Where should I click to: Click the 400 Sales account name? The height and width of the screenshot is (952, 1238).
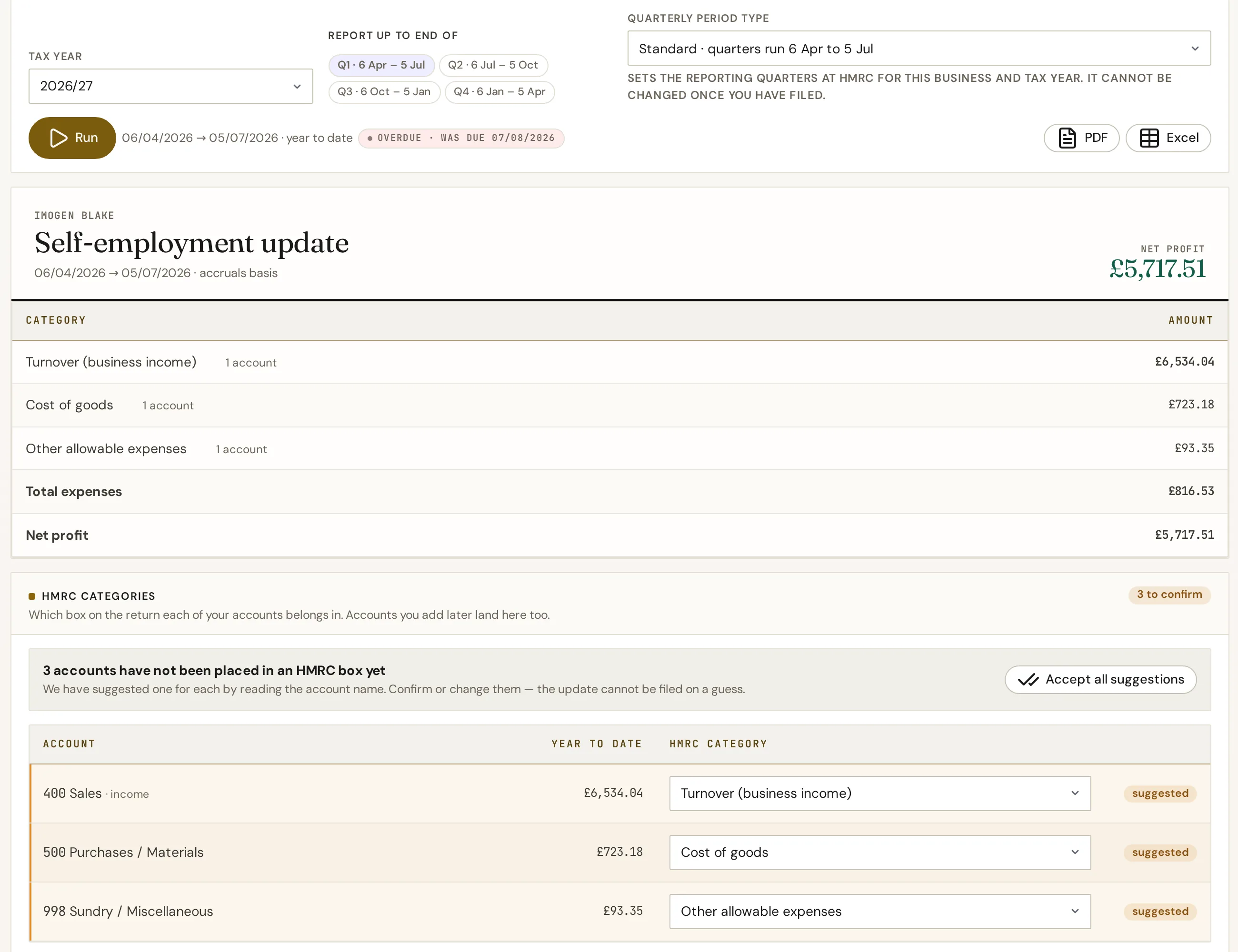click(x=72, y=793)
